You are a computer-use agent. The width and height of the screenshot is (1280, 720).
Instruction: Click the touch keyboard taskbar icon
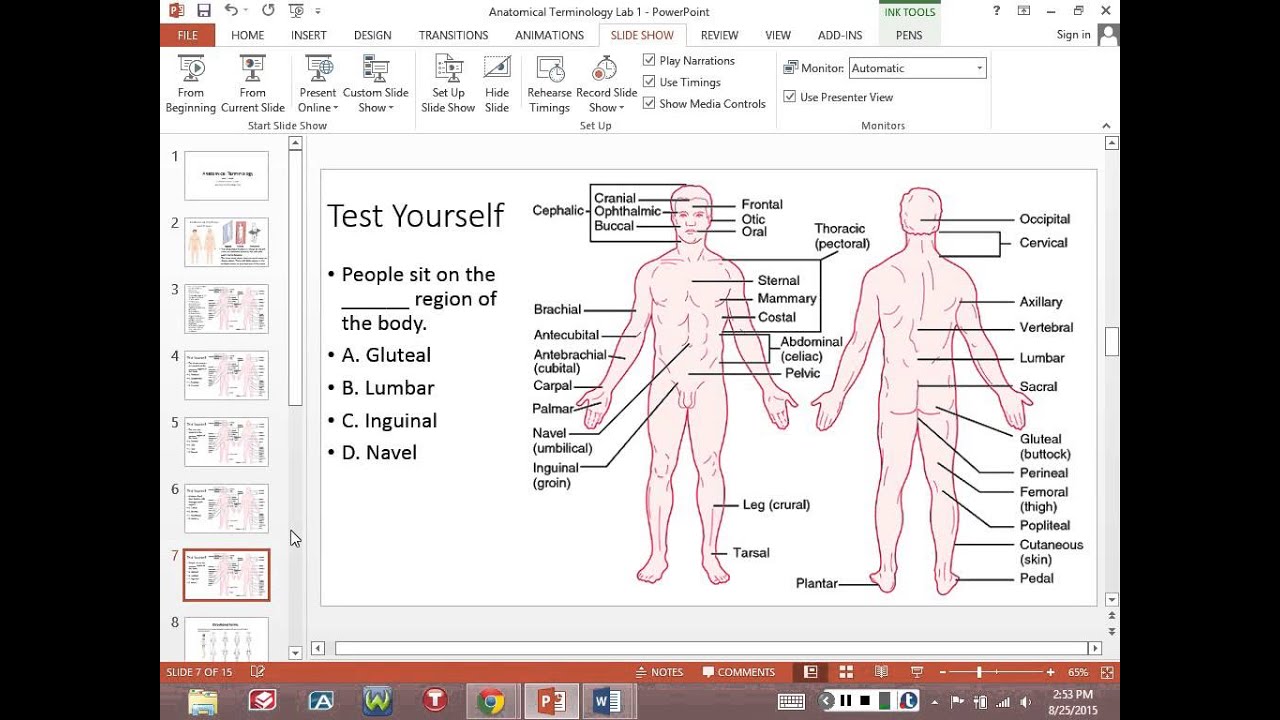click(791, 701)
